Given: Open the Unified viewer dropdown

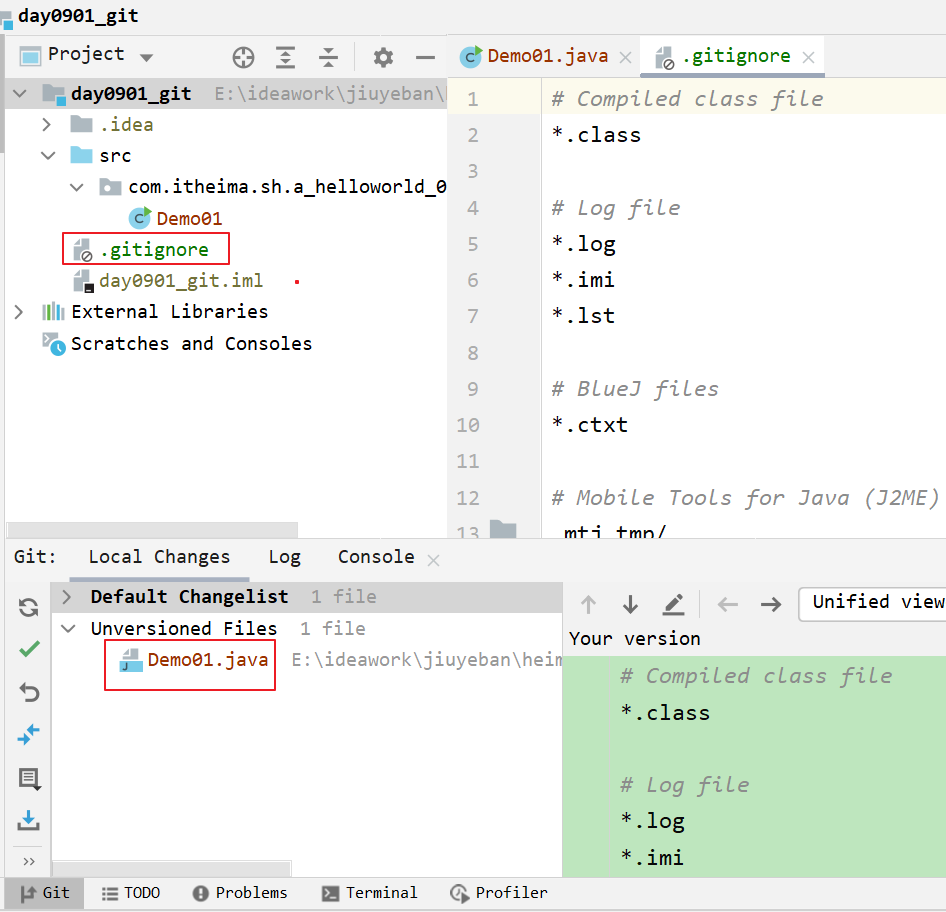Looking at the screenshot, I should (872, 602).
